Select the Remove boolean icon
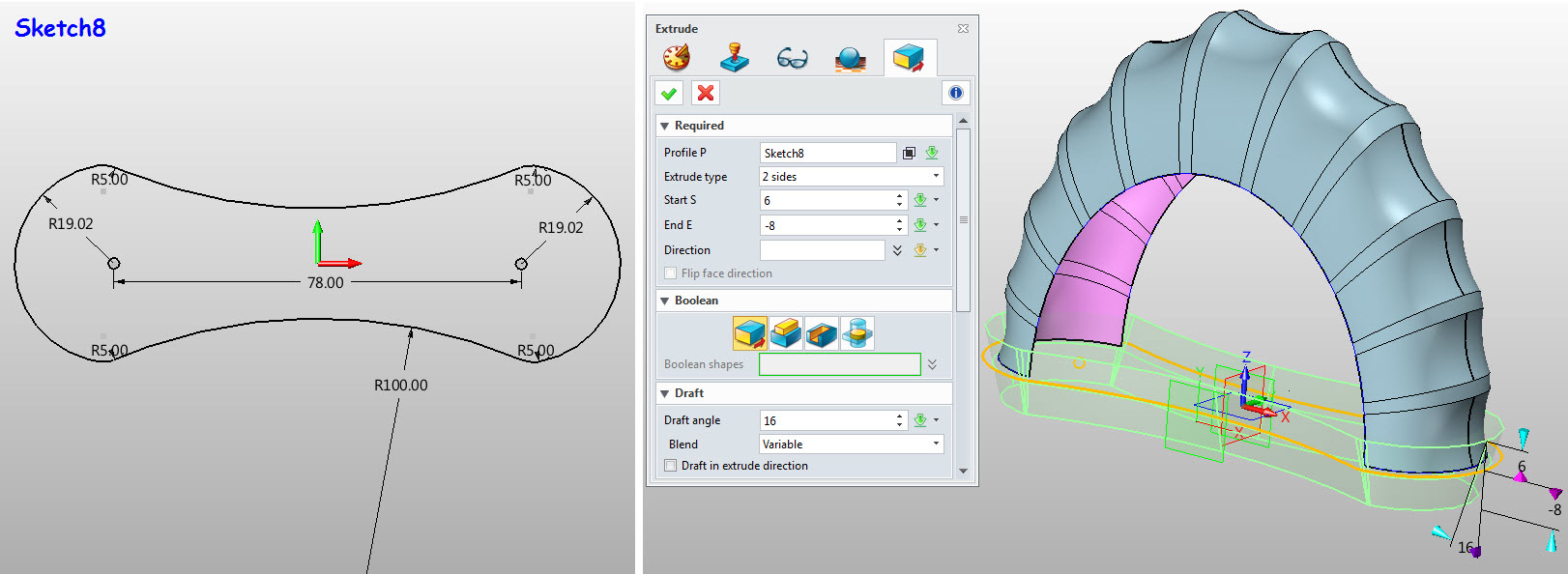1568x574 pixels. click(822, 333)
